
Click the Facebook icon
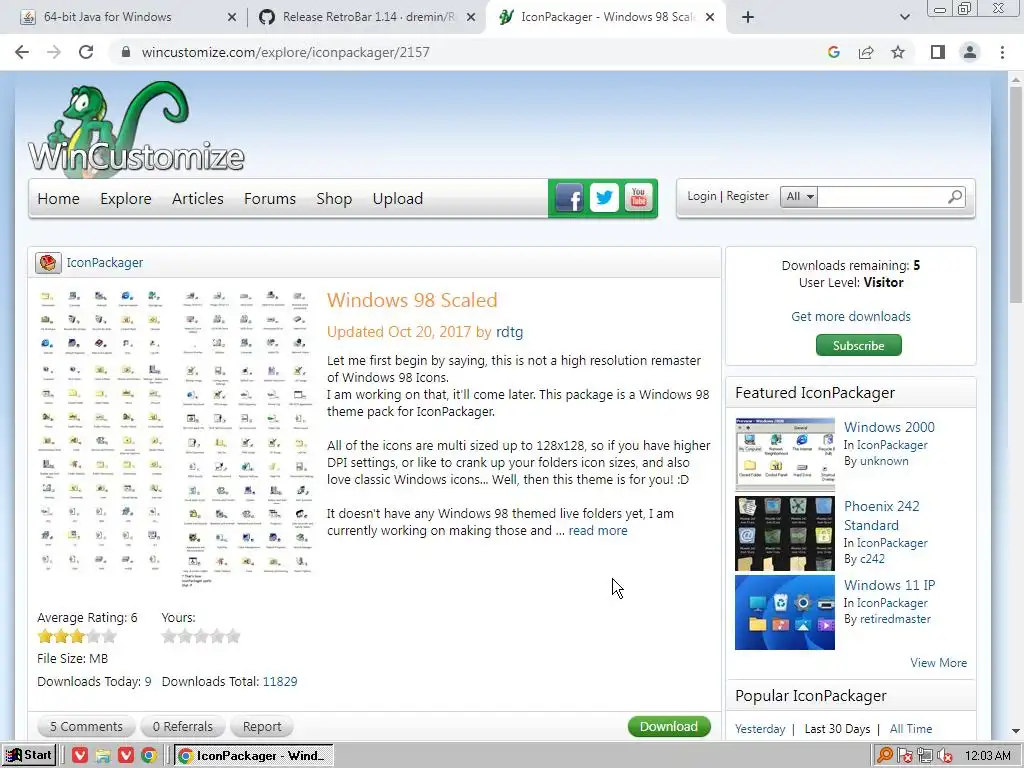pyautogui.click(x=569, y=198)
